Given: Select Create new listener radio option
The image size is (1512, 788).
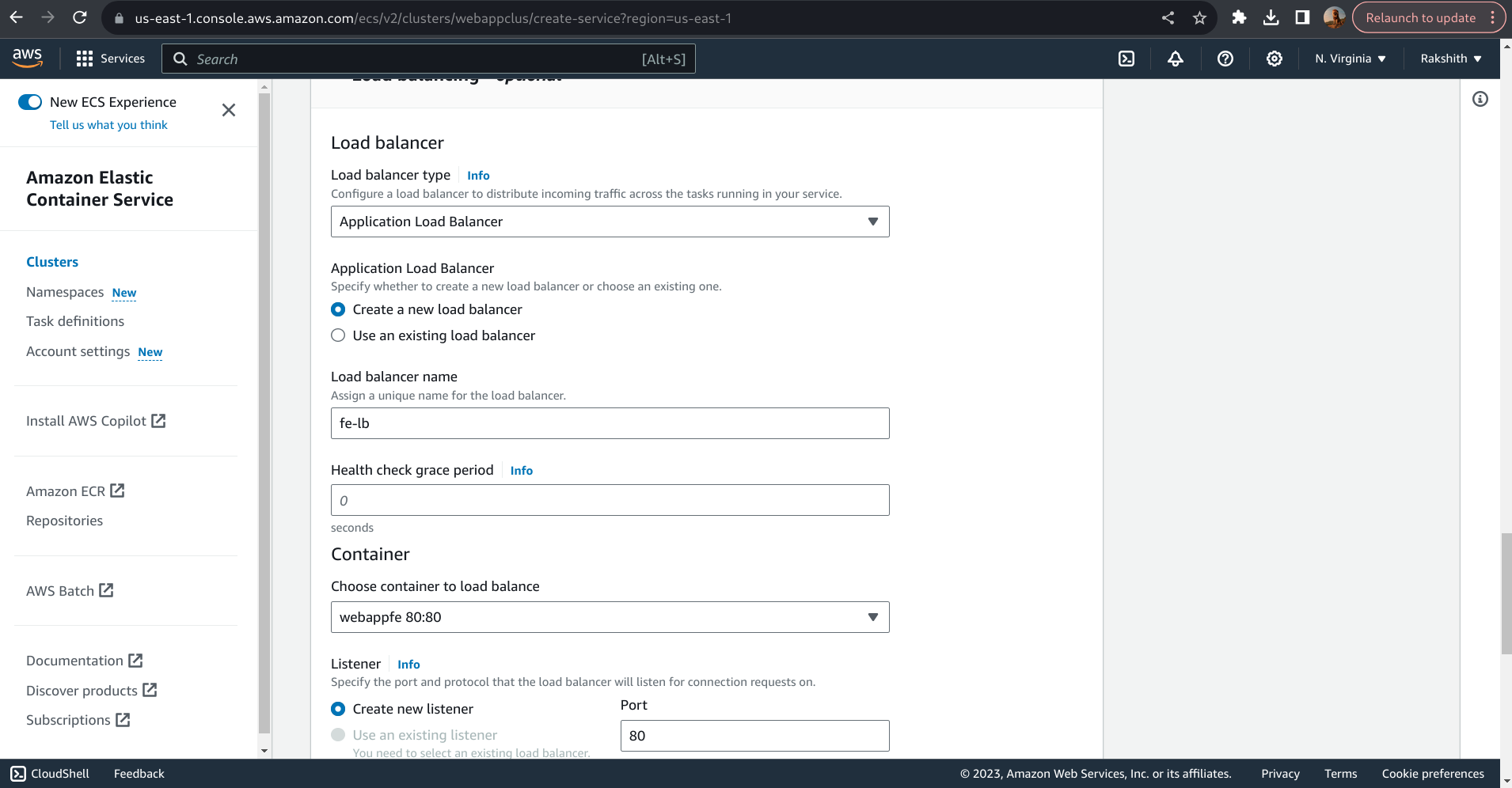Looking at the screenshot, I should coord(339,709).
